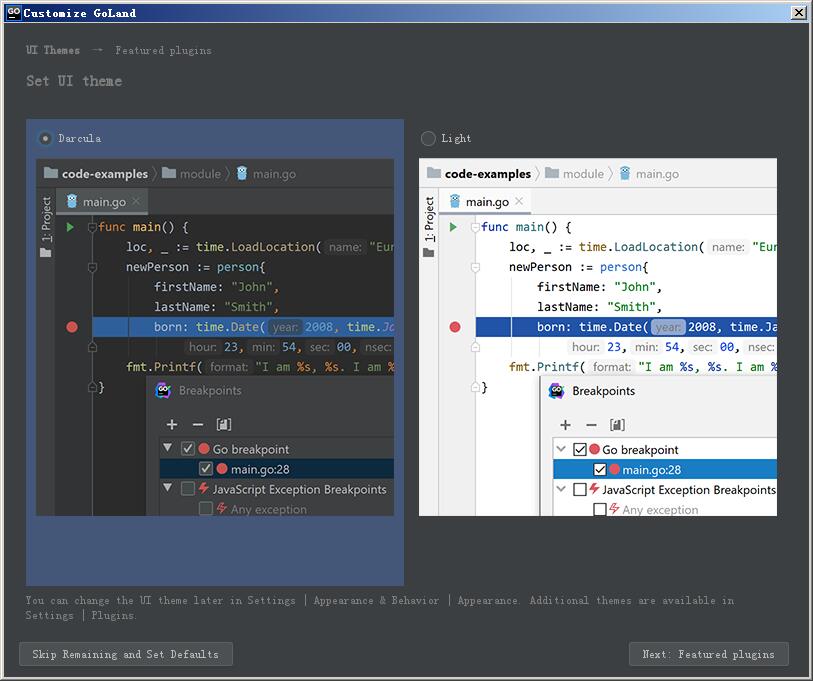The height and width of the screenshot is (681, 813).
Task: Open the 1: Project side tab in Light preview
Action: 429,226
